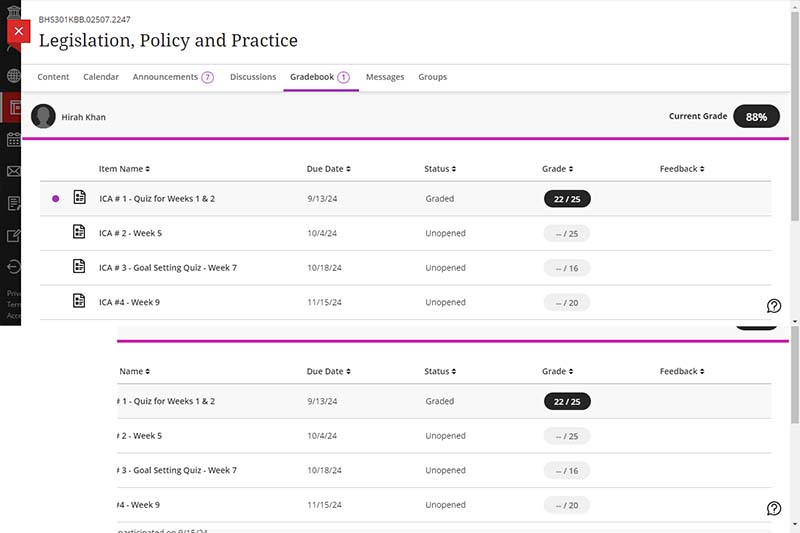Image resolution: width=800 pixels, height=533 pixels.
Task: Sort lower table by Grade
Action: (557, 371)
